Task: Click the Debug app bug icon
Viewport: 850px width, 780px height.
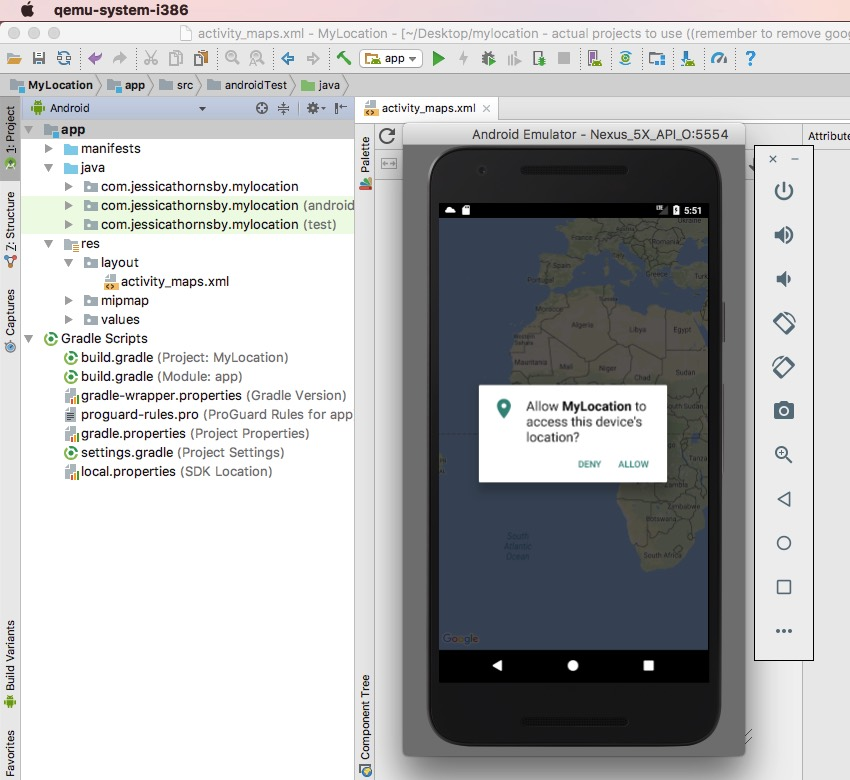Action: pyautogui.click(x=488, y=59)
